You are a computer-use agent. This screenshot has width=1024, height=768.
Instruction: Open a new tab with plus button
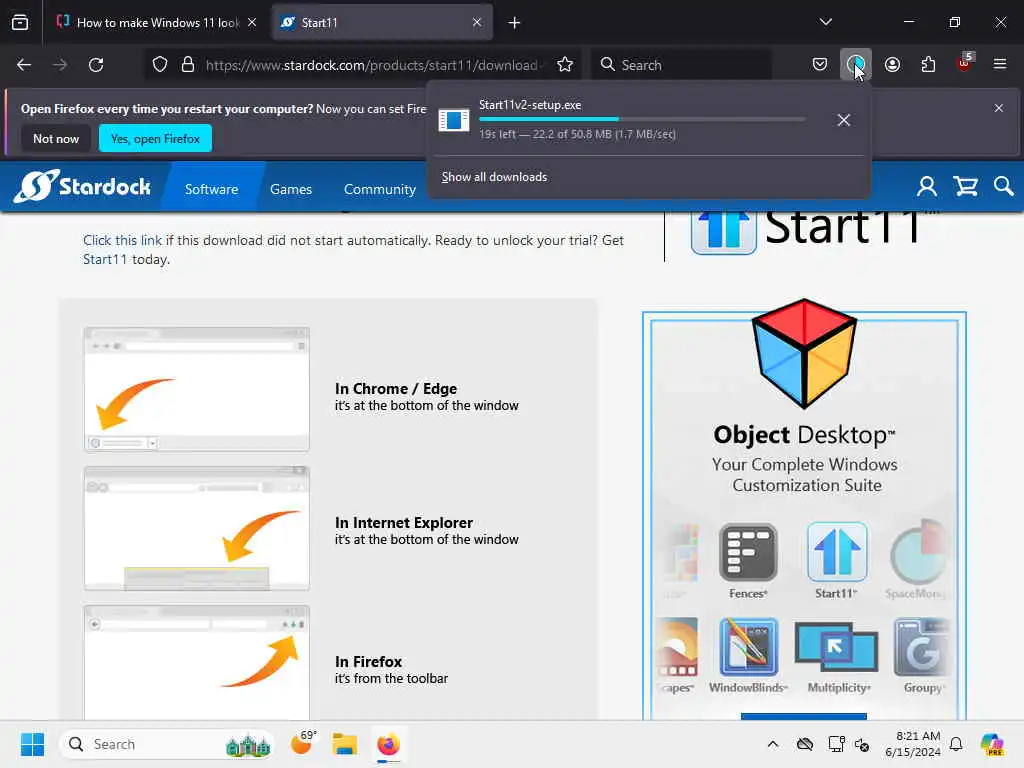click(x=515, y=23)
